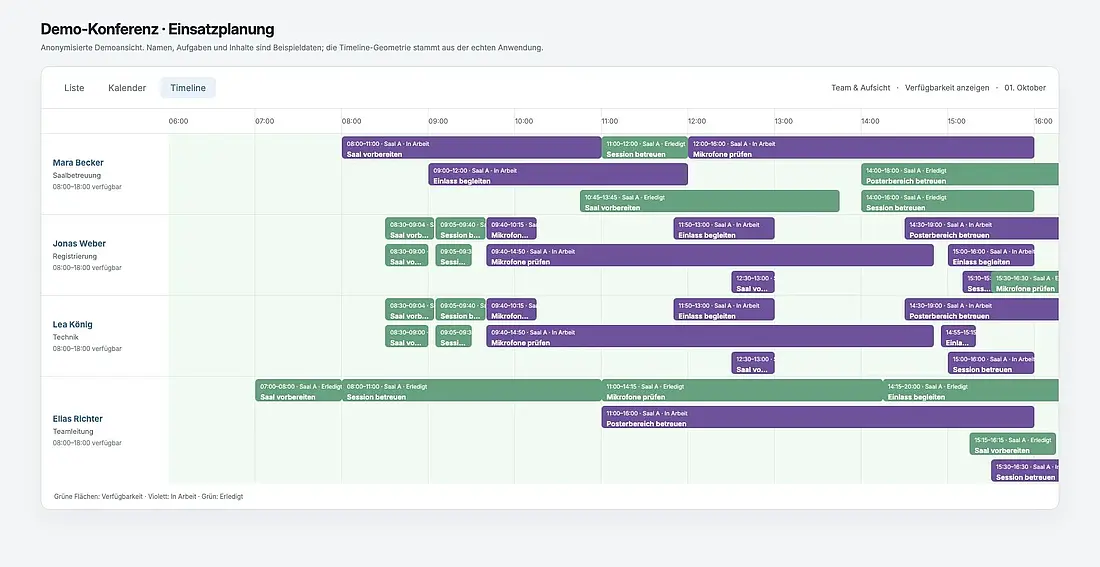Screen dimensions: 1100x567
Task: Click the 15:00 time column header
Action: coord(957,121)
